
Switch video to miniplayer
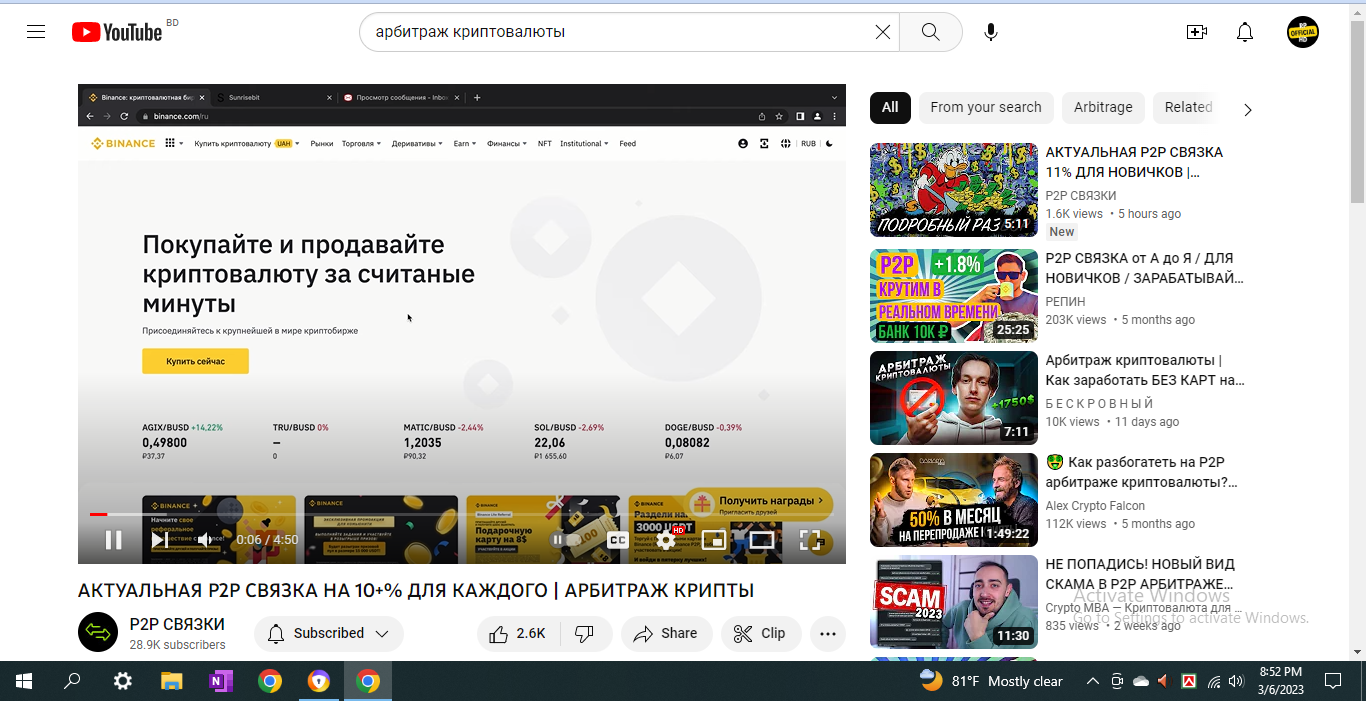point(714,540)
